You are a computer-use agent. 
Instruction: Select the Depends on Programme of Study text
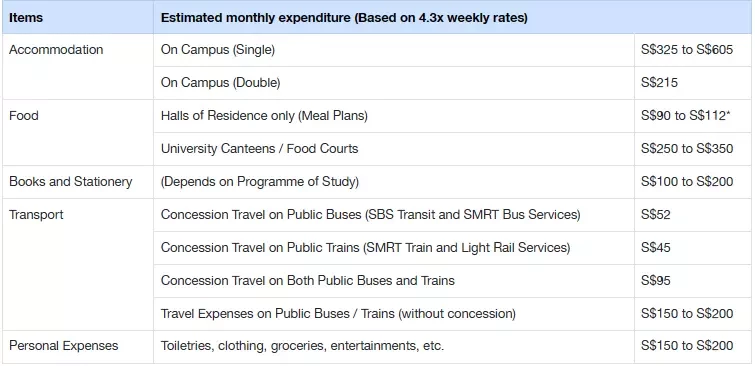[260, 182]
